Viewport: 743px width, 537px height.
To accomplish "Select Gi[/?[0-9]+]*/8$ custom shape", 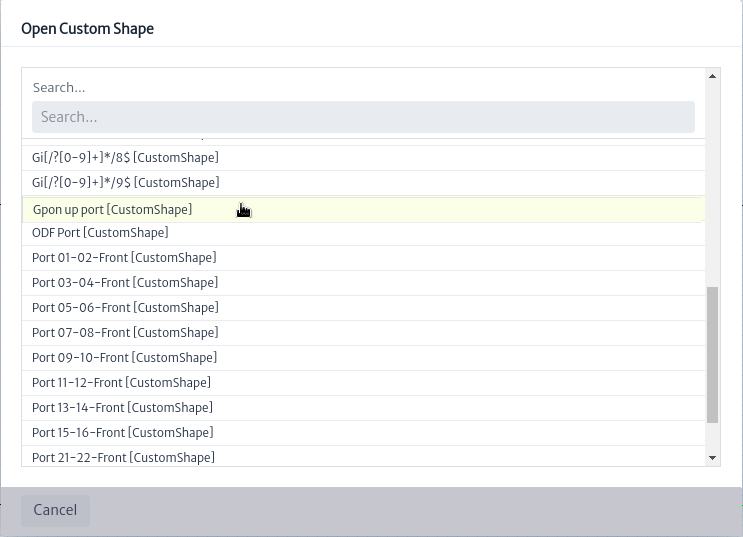I will pyautogui.click(x=363, y=158).
